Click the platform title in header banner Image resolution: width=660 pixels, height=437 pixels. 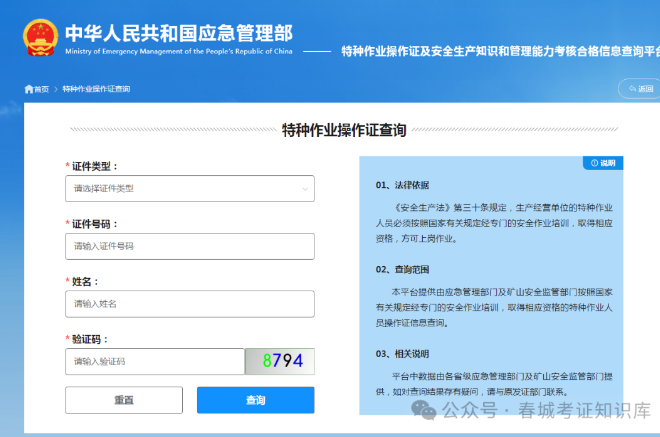click(x=500, y=51)
